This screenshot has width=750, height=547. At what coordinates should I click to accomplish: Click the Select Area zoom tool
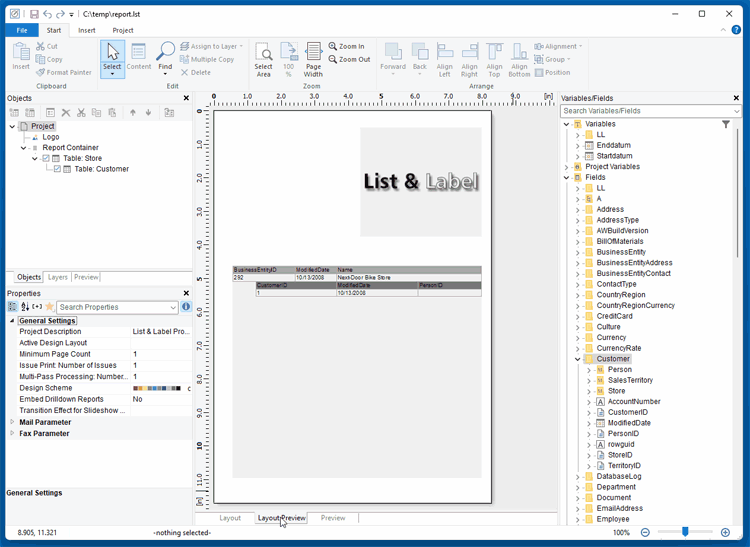tap(264, 60)
